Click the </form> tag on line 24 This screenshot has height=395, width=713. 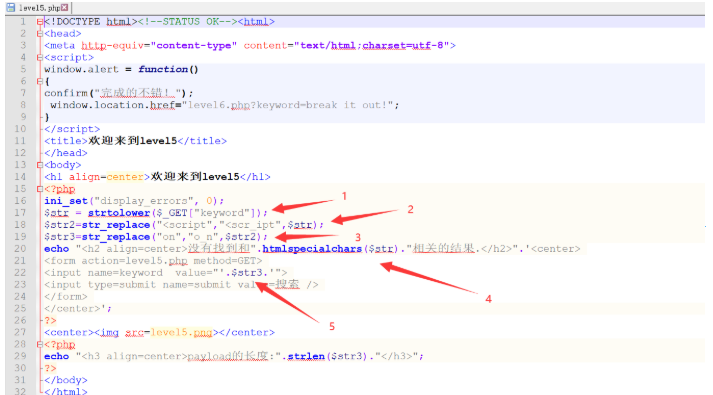coord(65,297)
